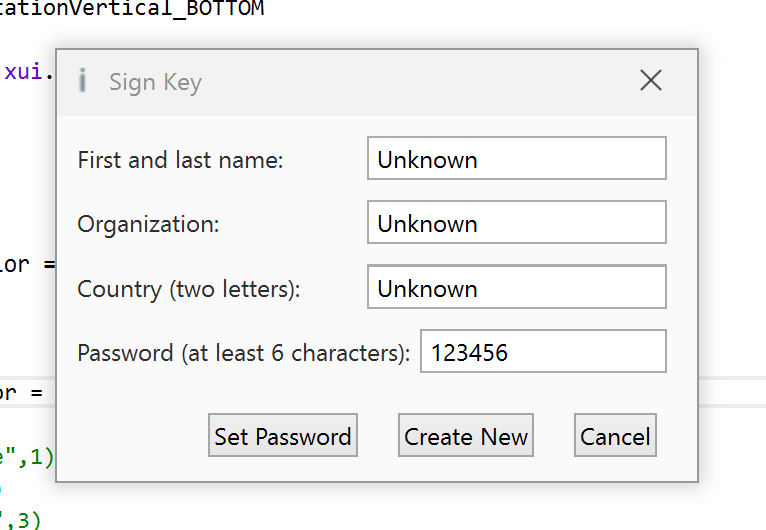Click the Password field containing 123456
This screenshot has width=766, height=530.
coord(543,351)
